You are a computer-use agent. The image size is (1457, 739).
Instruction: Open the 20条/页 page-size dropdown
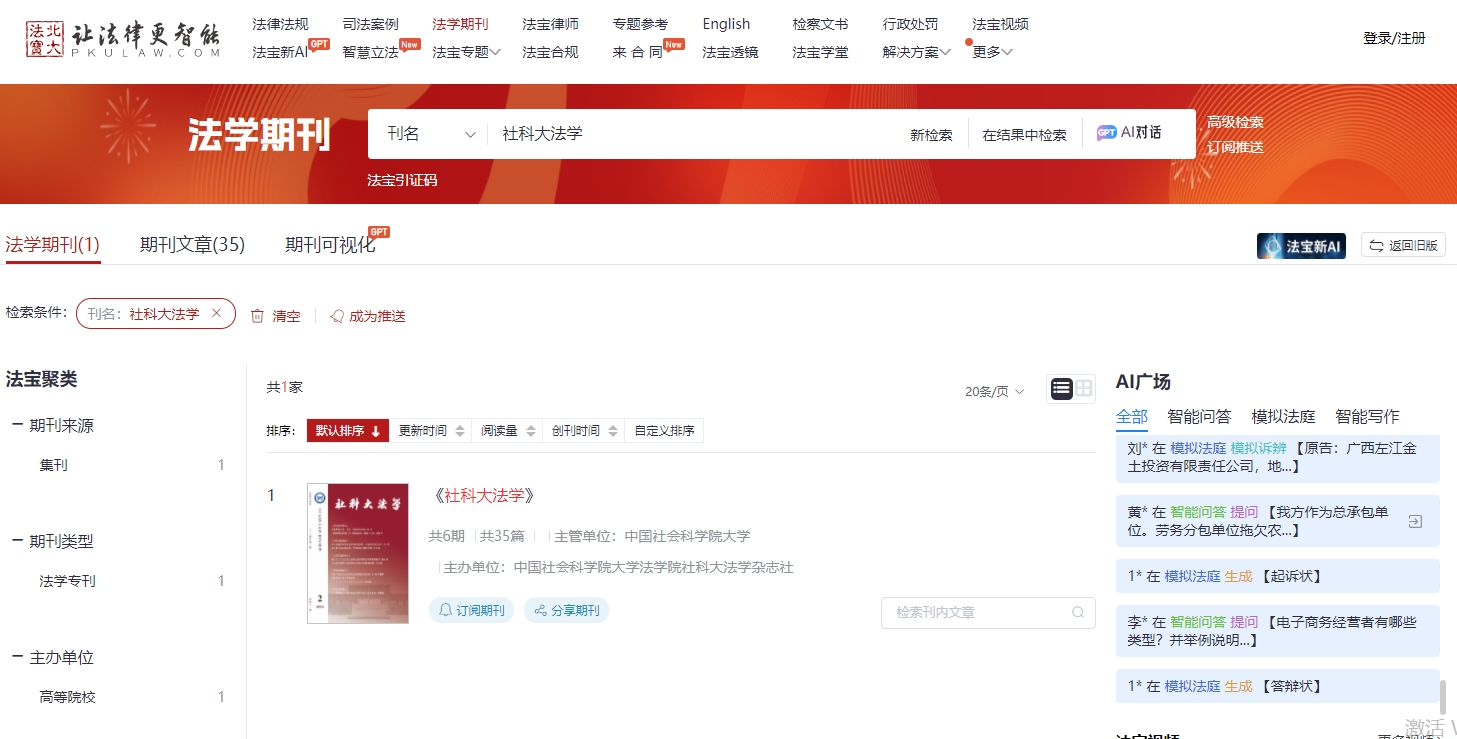pos(995,391)
